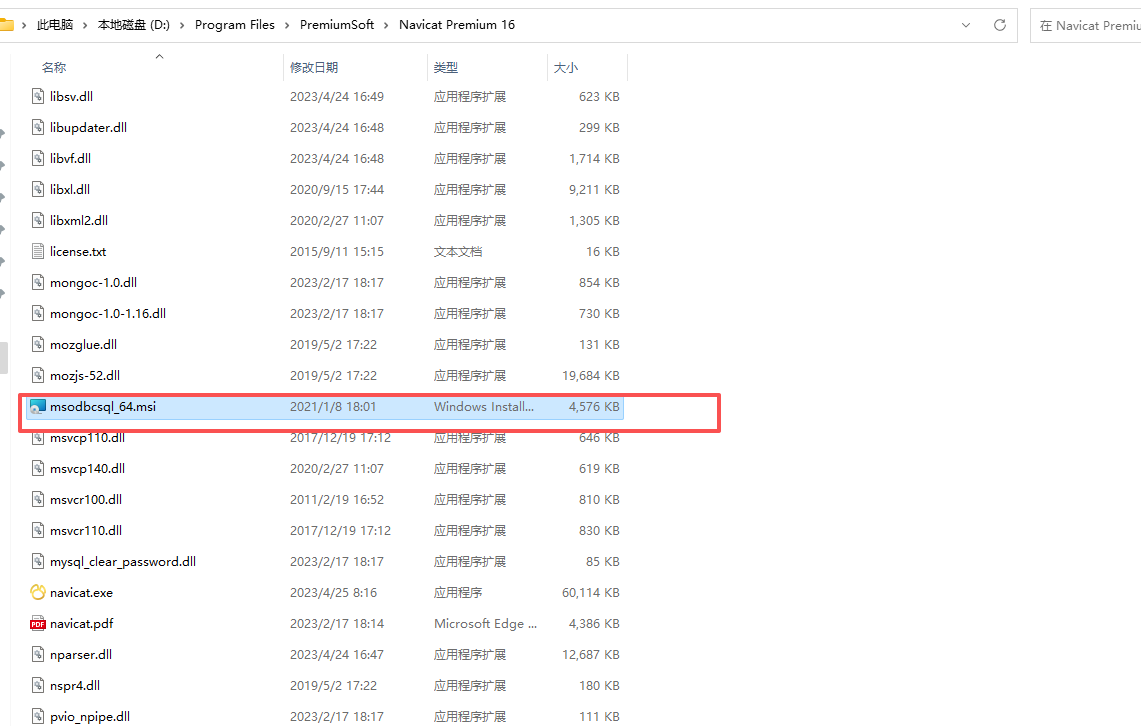Expand the chevron after PremiumSoft breadcrumb
1141x726 pixels.
[386, 25]
